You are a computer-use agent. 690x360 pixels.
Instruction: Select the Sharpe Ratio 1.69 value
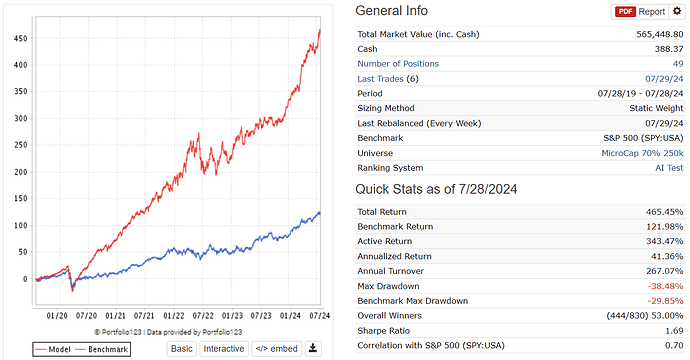point(675,331)
